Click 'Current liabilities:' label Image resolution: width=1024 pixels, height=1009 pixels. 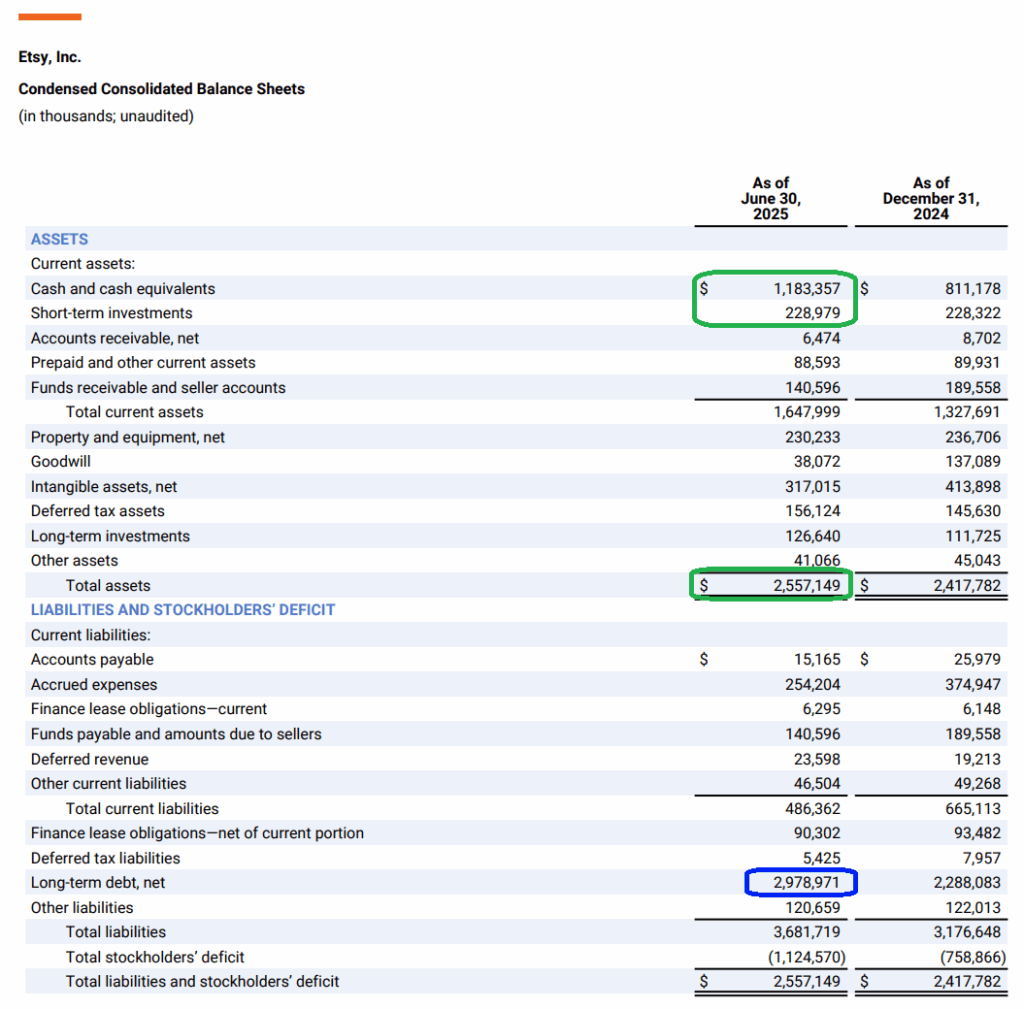coord(91,635)
